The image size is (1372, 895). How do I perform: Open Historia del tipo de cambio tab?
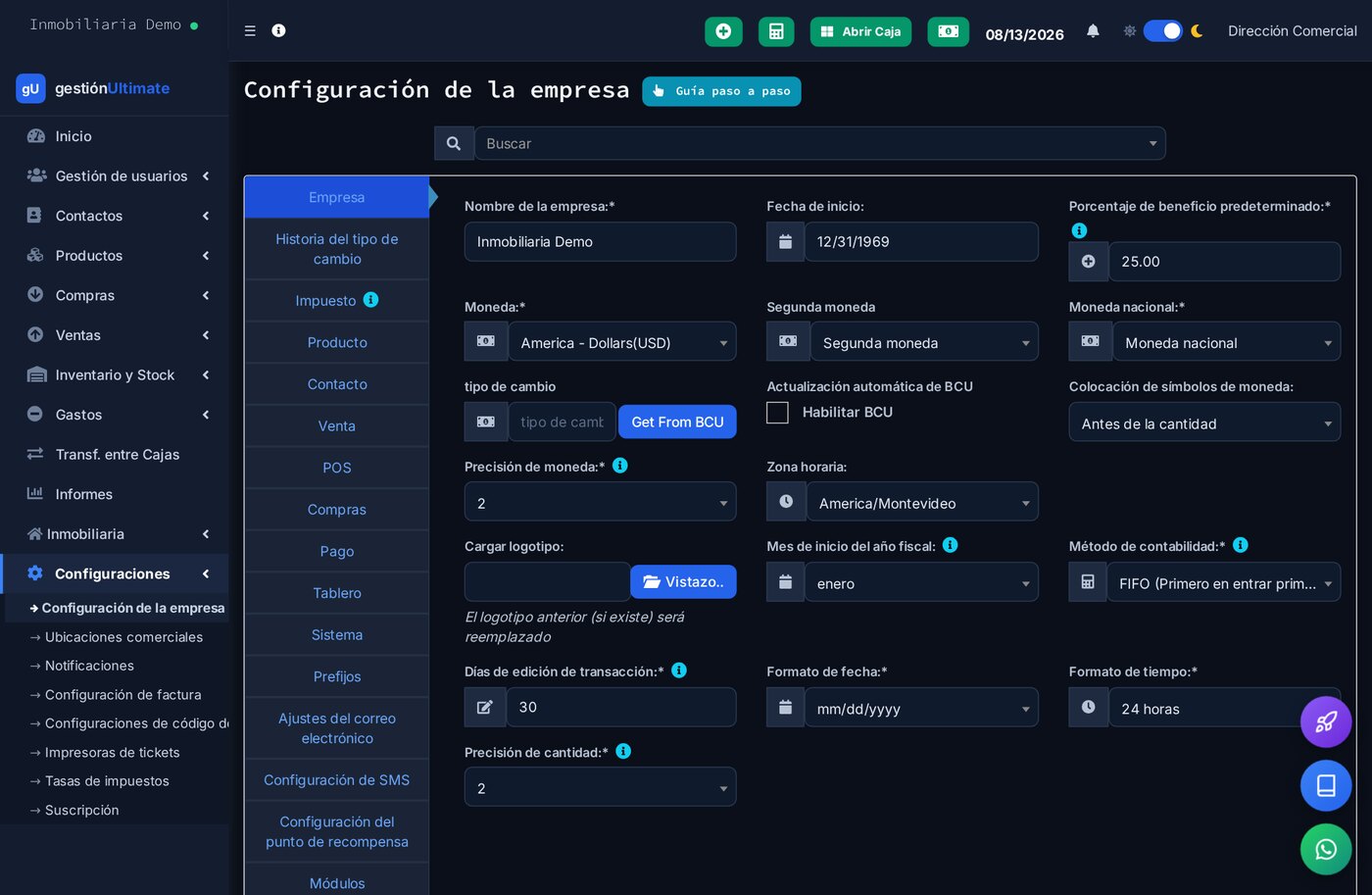click(336, 249)
